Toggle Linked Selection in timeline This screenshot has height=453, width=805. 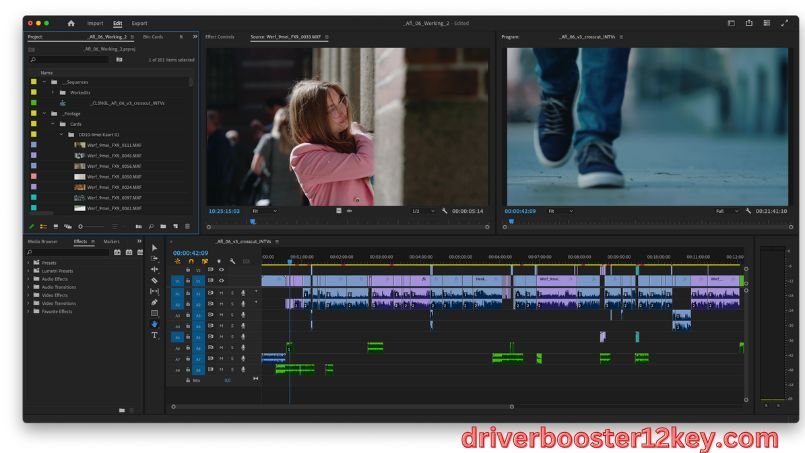tap(205, 261)
